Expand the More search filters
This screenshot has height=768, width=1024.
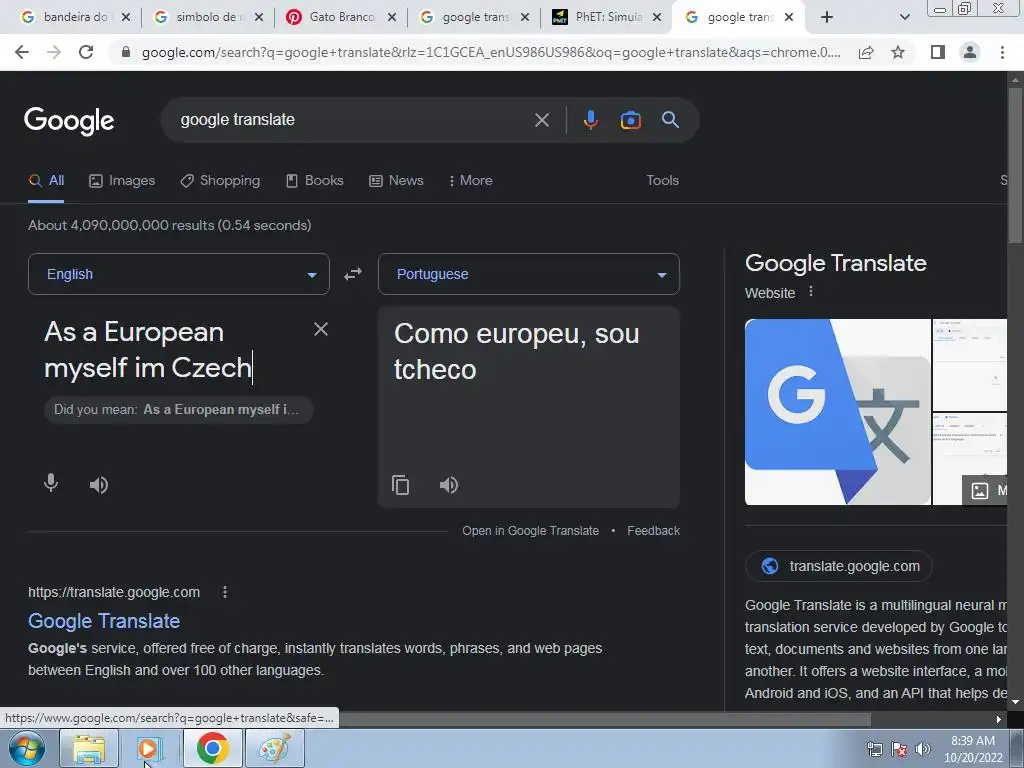point(471,181)
